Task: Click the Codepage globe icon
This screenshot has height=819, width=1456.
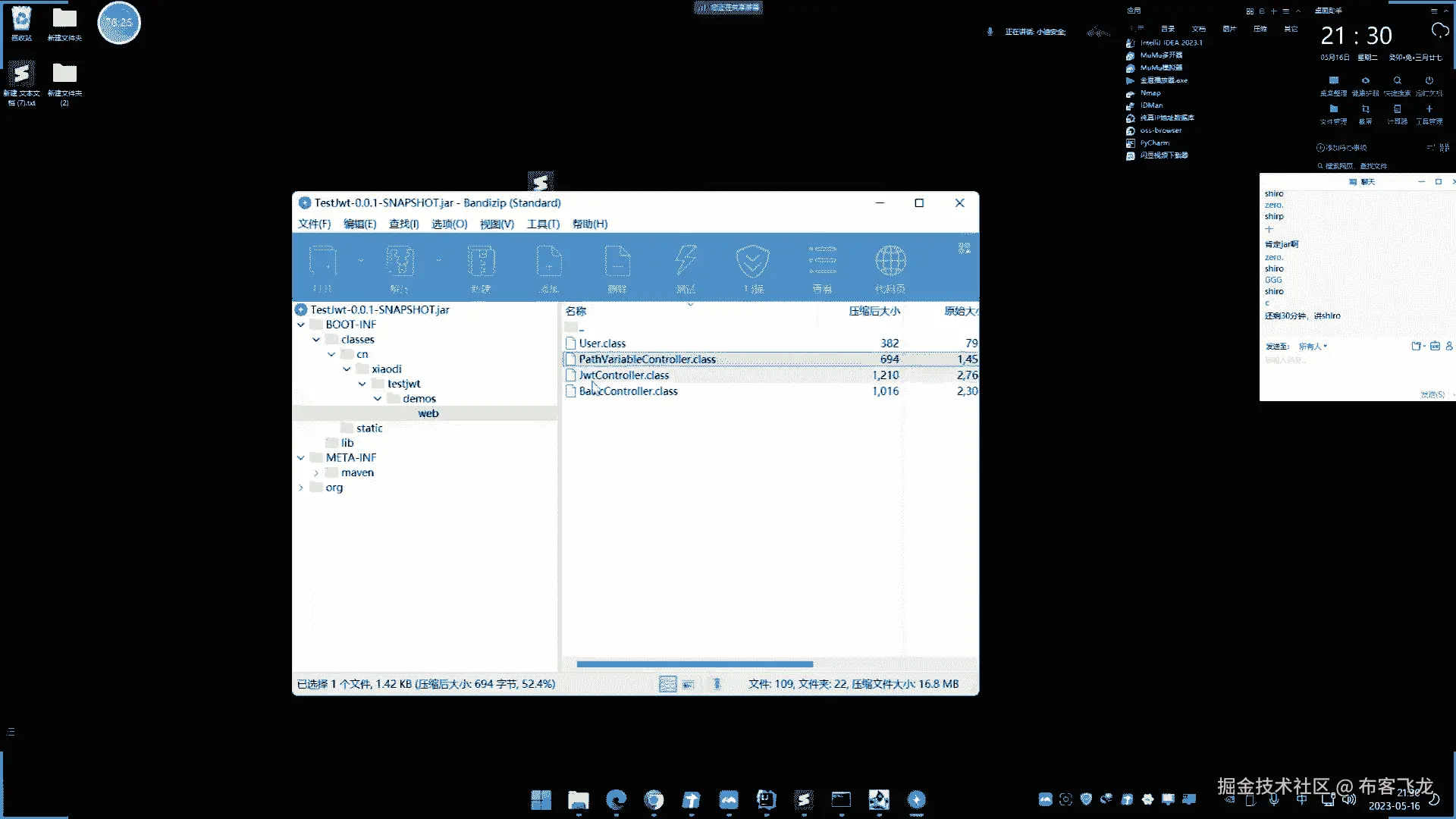Action: tap(890, 262)
